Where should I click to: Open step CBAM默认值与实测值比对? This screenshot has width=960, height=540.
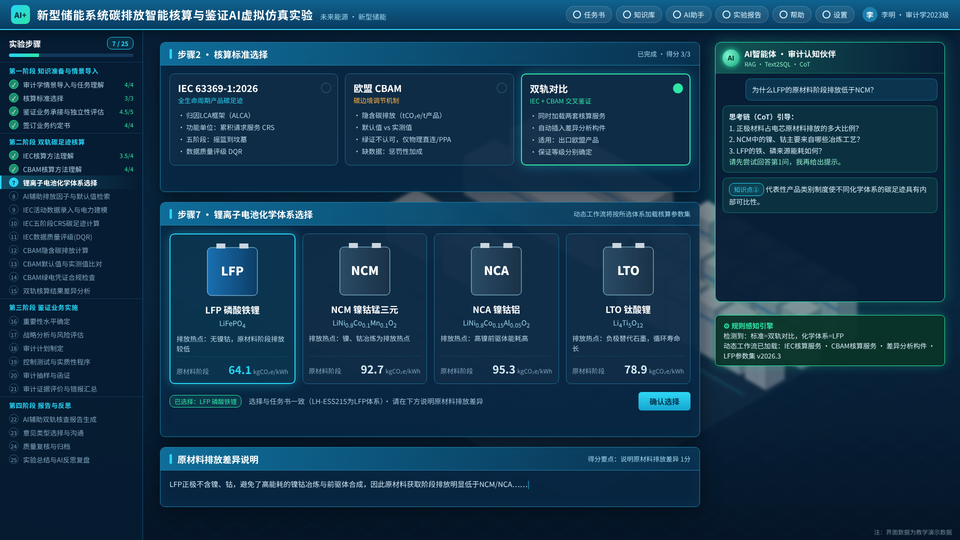pos(71,264)
